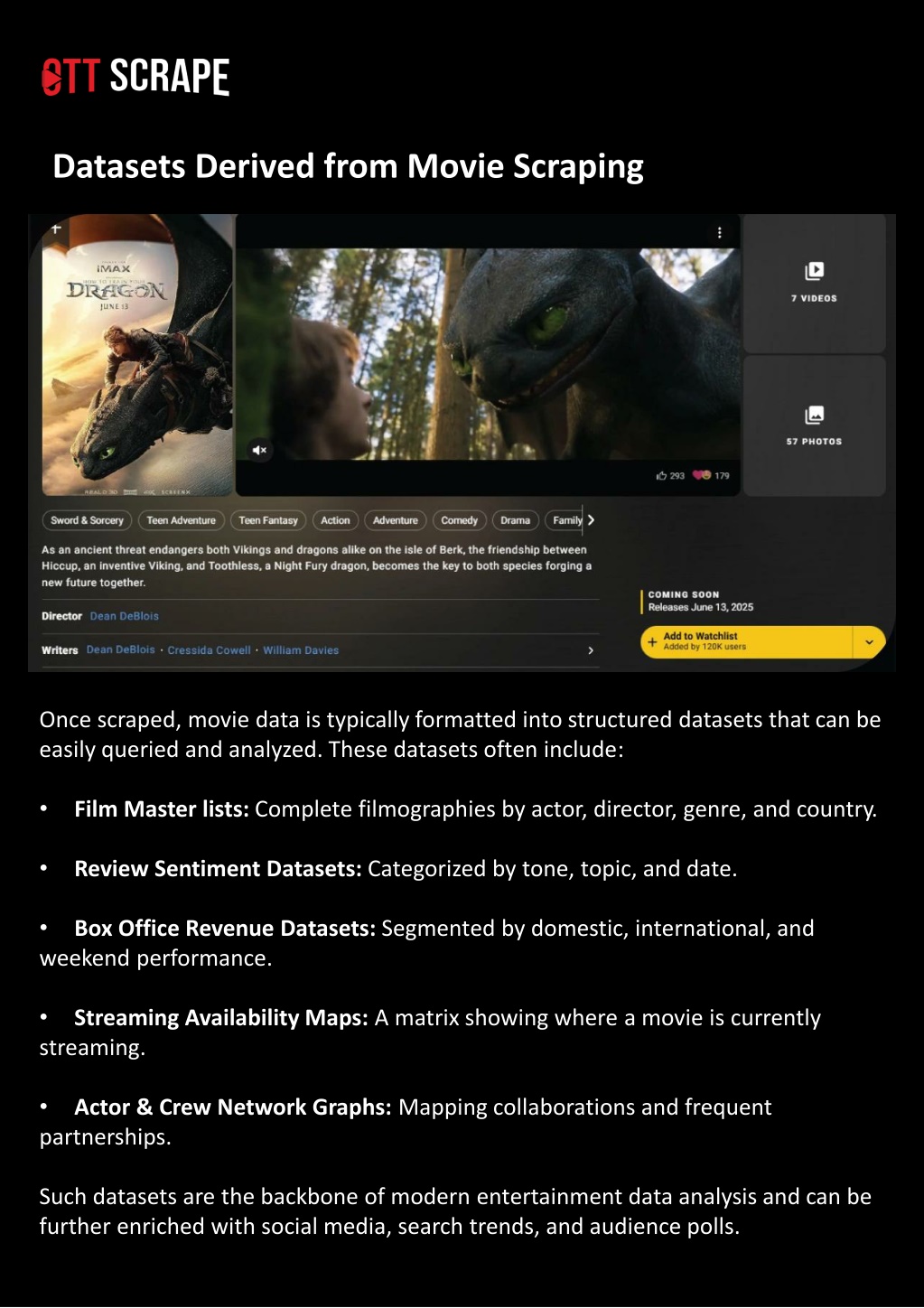Open the How to Train Your Dragon poster
Image resolution: width=924 pixels, height=1308 pixels.
pyautogui.click(x=137, y=355)
